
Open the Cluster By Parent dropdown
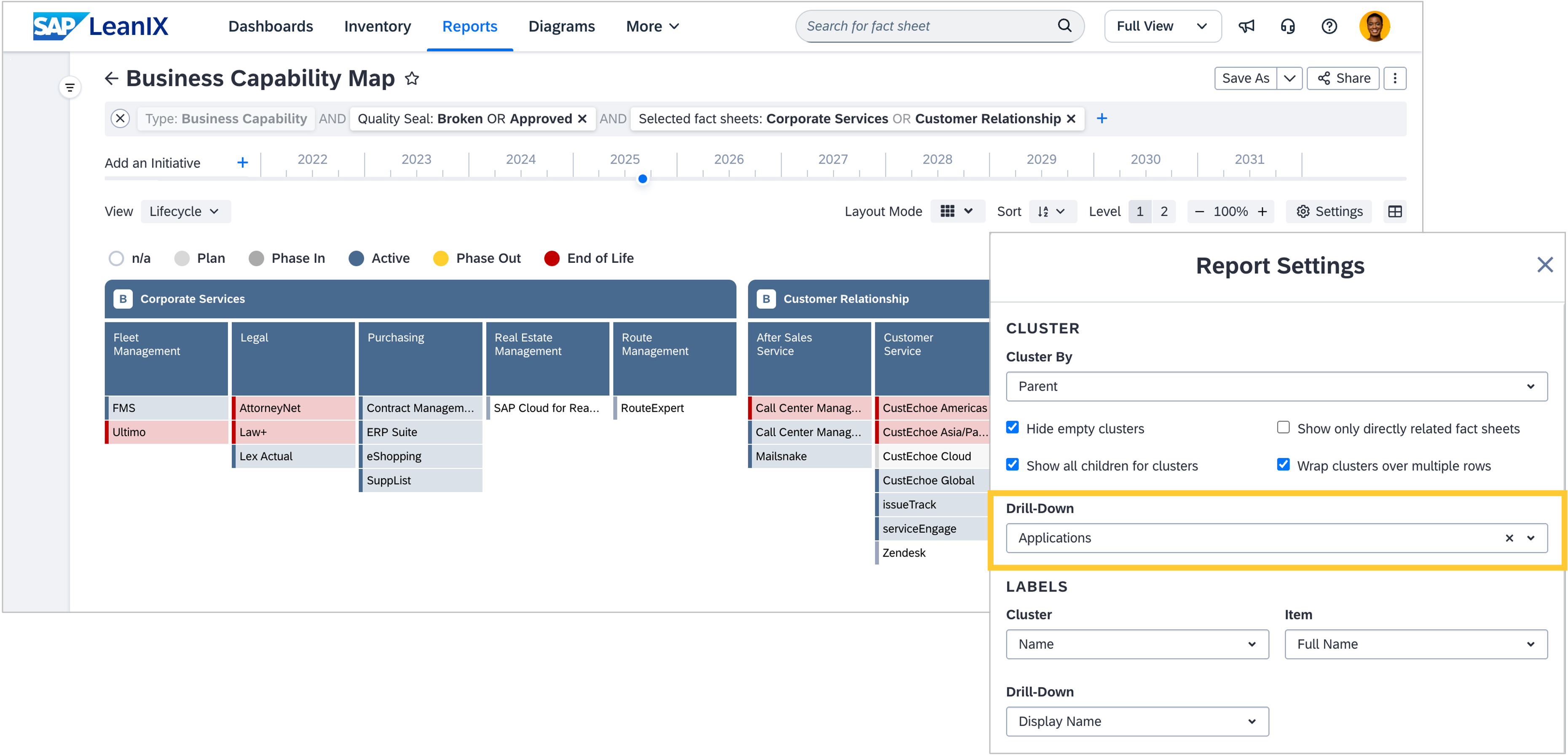[x=1276, y=386]
